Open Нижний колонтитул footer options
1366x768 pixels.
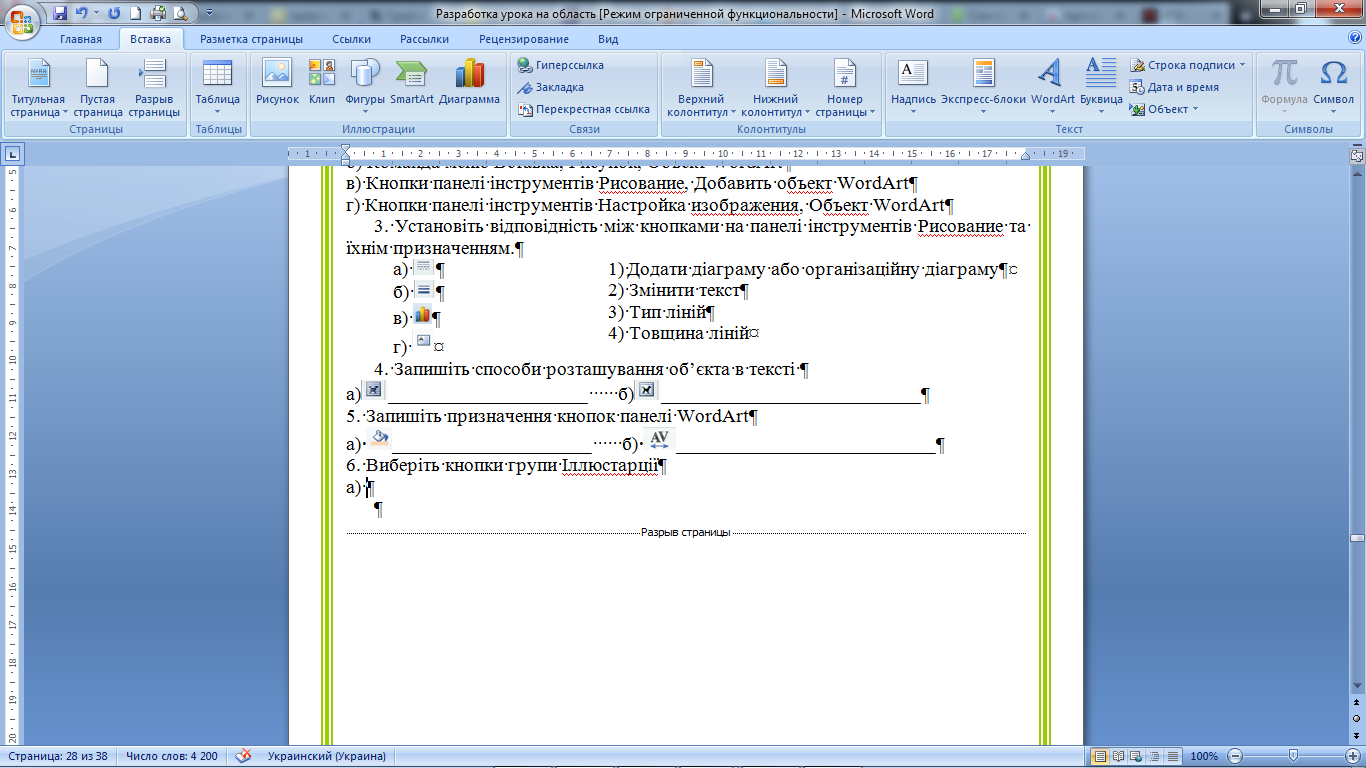776,89
